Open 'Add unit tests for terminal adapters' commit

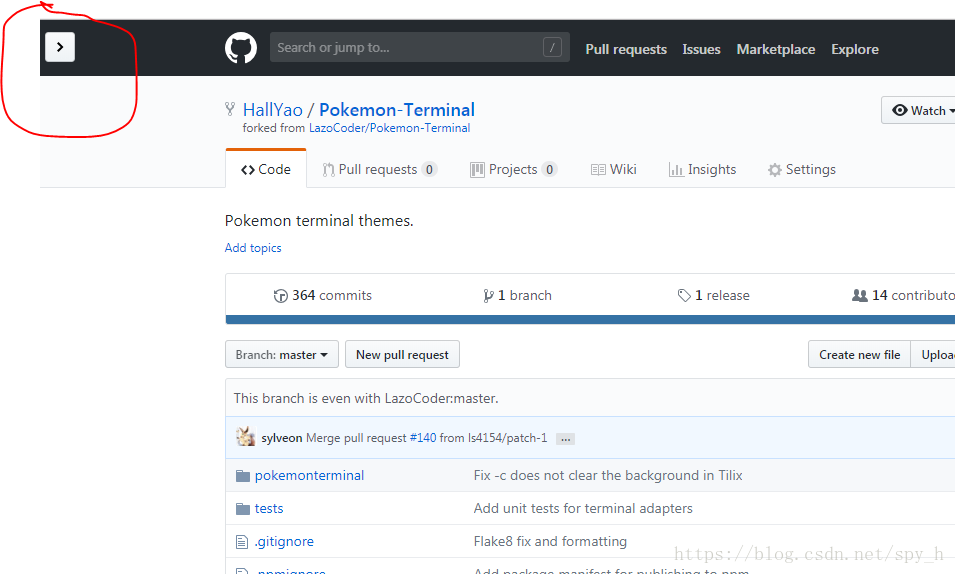click(583, 508)
